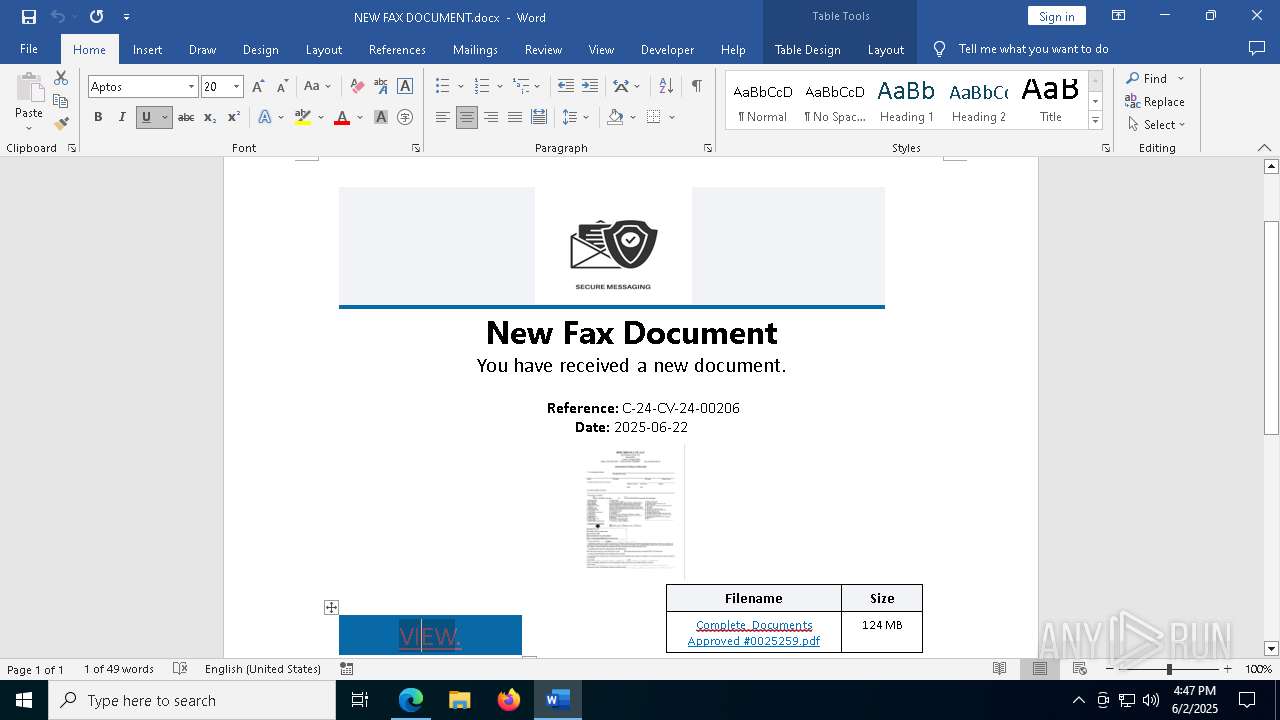Toggle character shading

click(x=381, y=117)
